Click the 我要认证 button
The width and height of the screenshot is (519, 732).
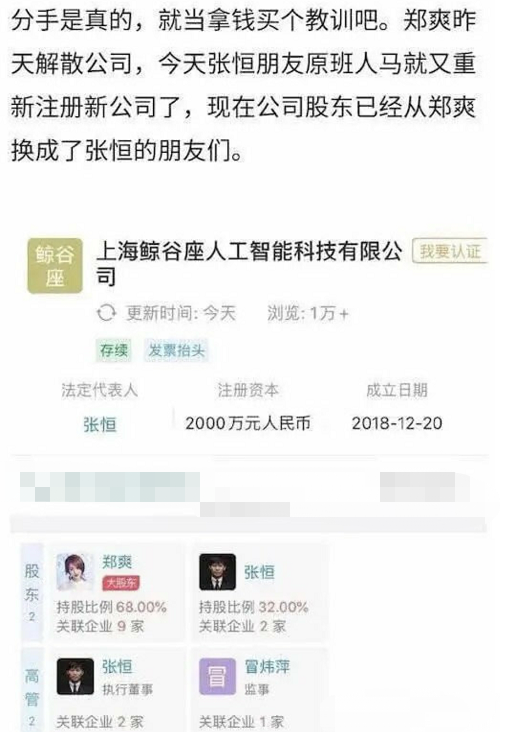tap(450, 252)
